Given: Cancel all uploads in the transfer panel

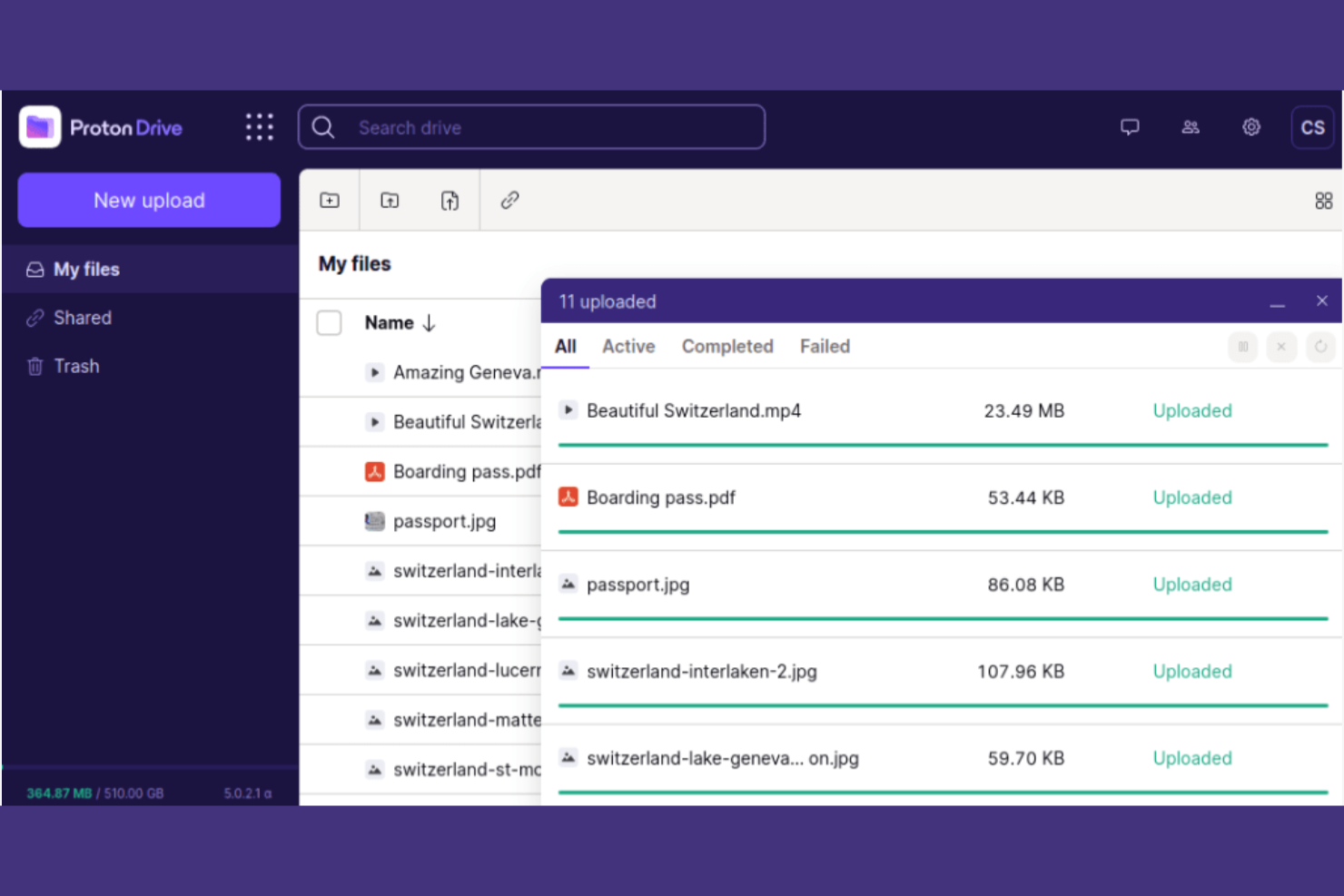Looking at the screenshot, I should (1281, 347).
